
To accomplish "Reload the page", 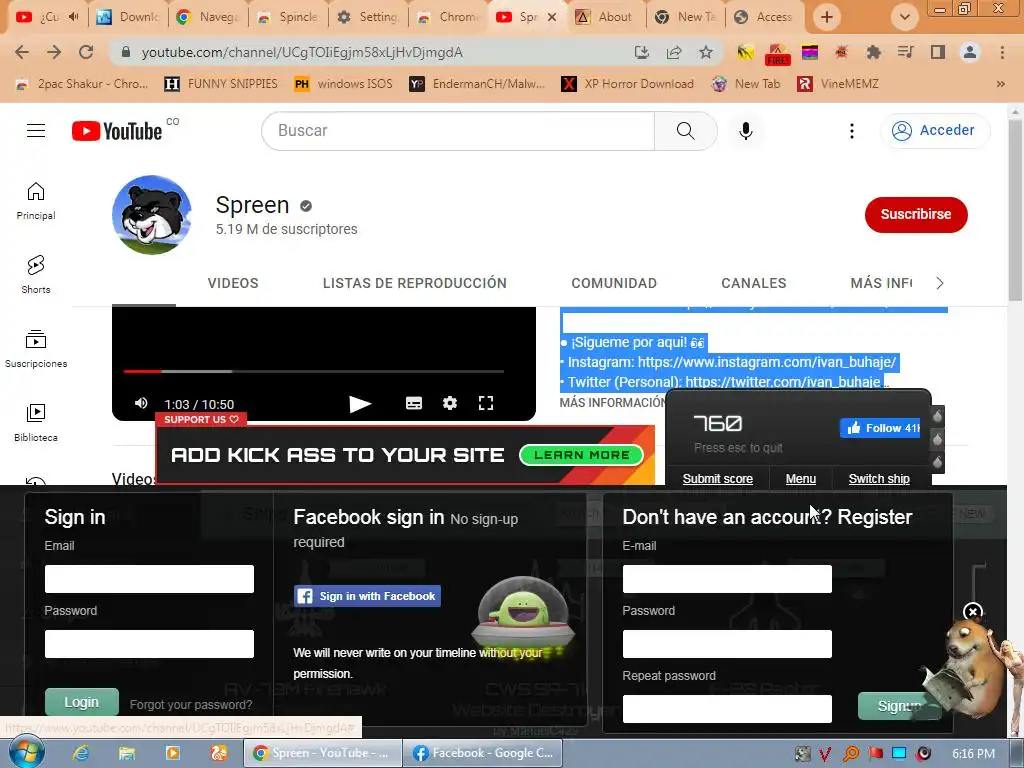I will (86, 52).
